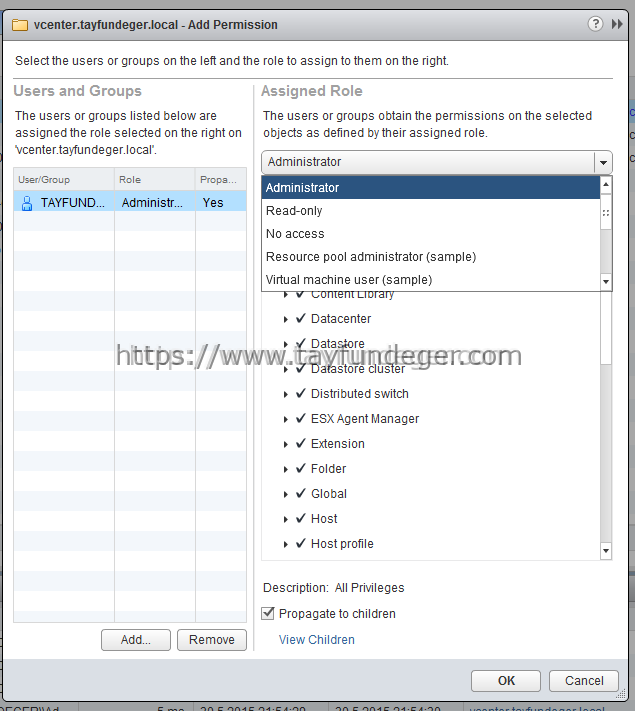Image resolution: width=635 pixels, height=711 pixels.
Task: Click the Add... button
Action: [x=136, y=640]
